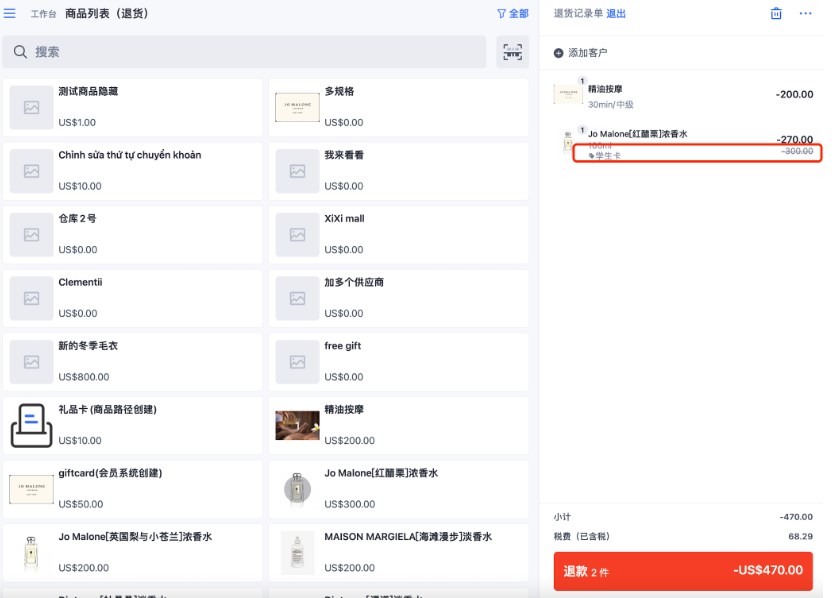Screen dimensions: 832x598
Task: Select product Clementii
Action: pos(133,298)
